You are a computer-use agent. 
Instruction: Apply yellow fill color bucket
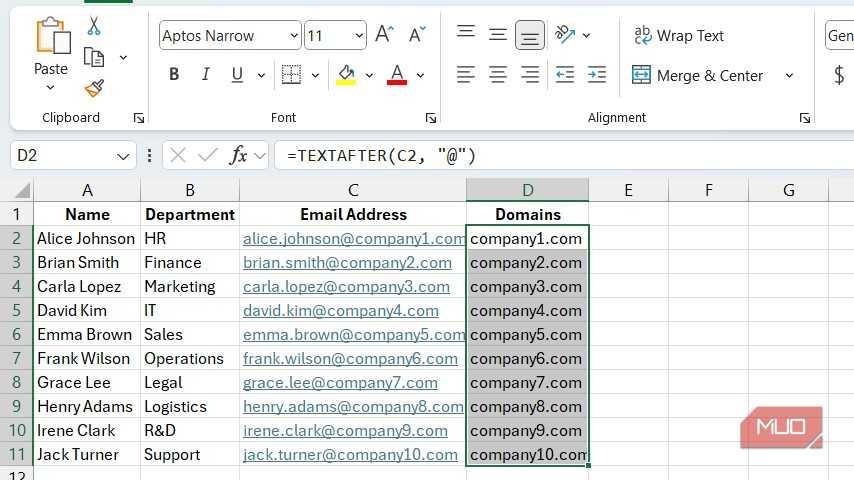[x=346, y=75]
